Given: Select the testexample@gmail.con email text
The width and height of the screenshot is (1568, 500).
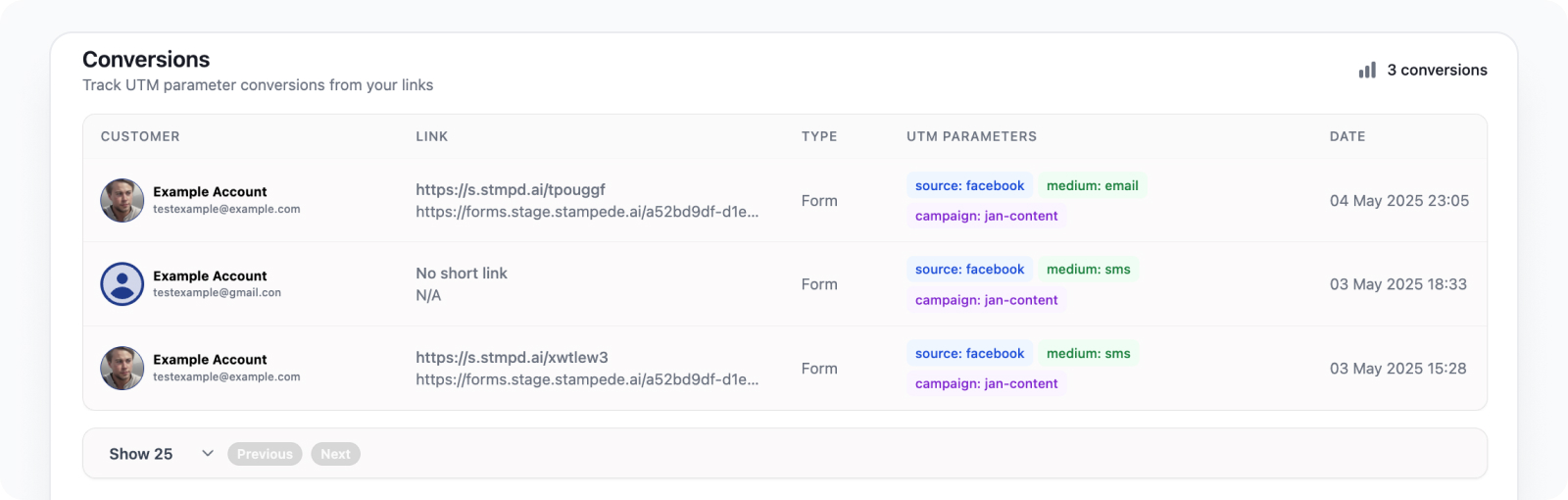Looking at the screenshot, I should coord(217,293).
